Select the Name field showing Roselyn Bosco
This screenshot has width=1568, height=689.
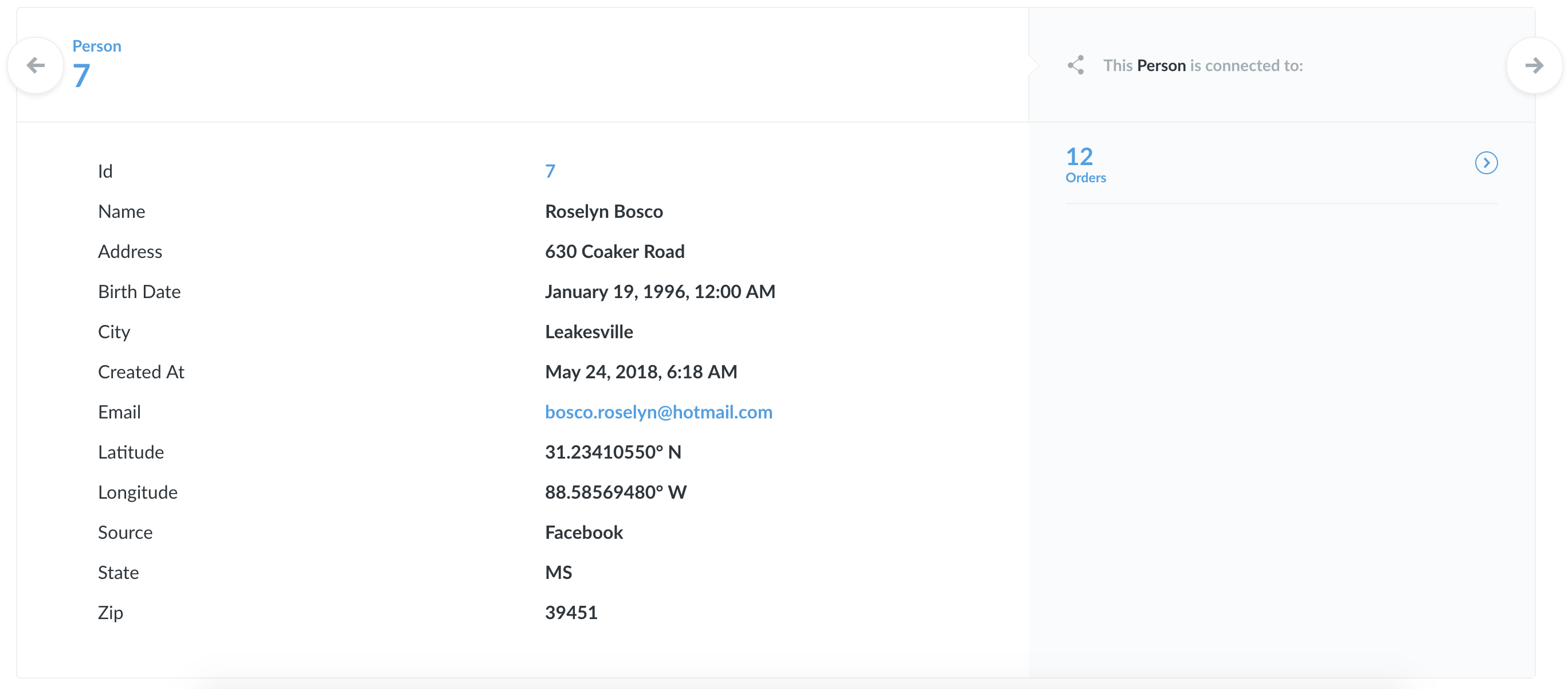click(604, 211)
